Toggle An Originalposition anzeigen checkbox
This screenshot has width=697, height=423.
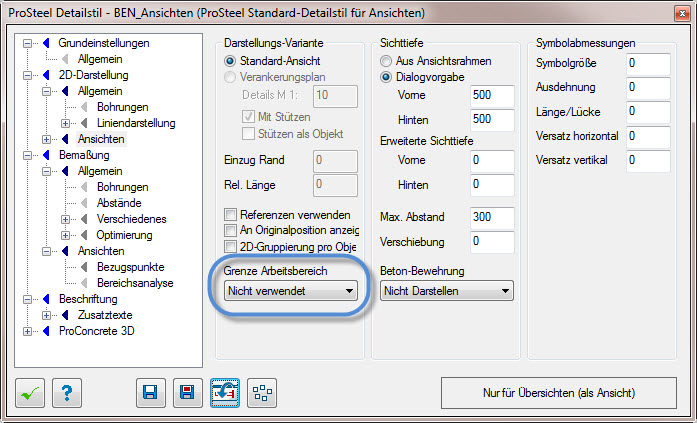[x=230, y=231]
